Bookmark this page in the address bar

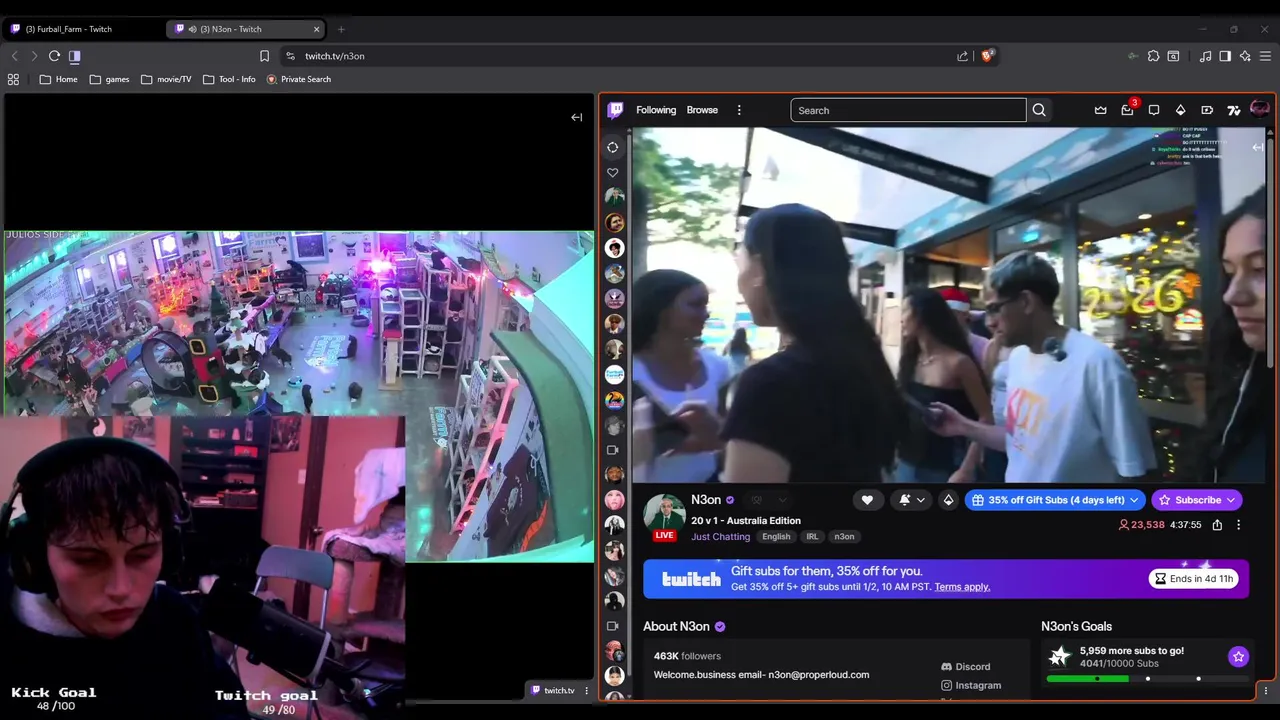pyautogui.click(x=264, y=56)
